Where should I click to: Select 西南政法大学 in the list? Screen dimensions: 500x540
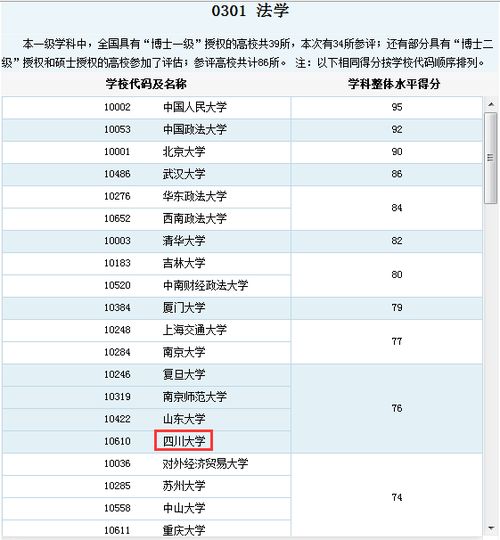(195, 218)
